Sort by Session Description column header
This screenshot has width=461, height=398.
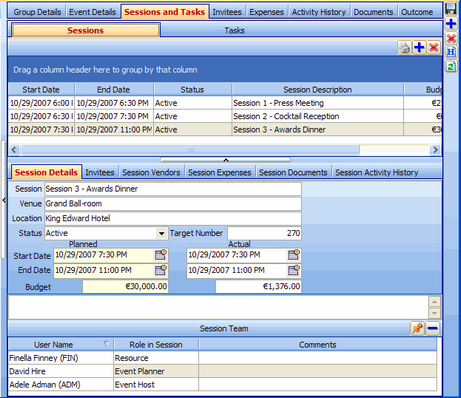point(318,90)
